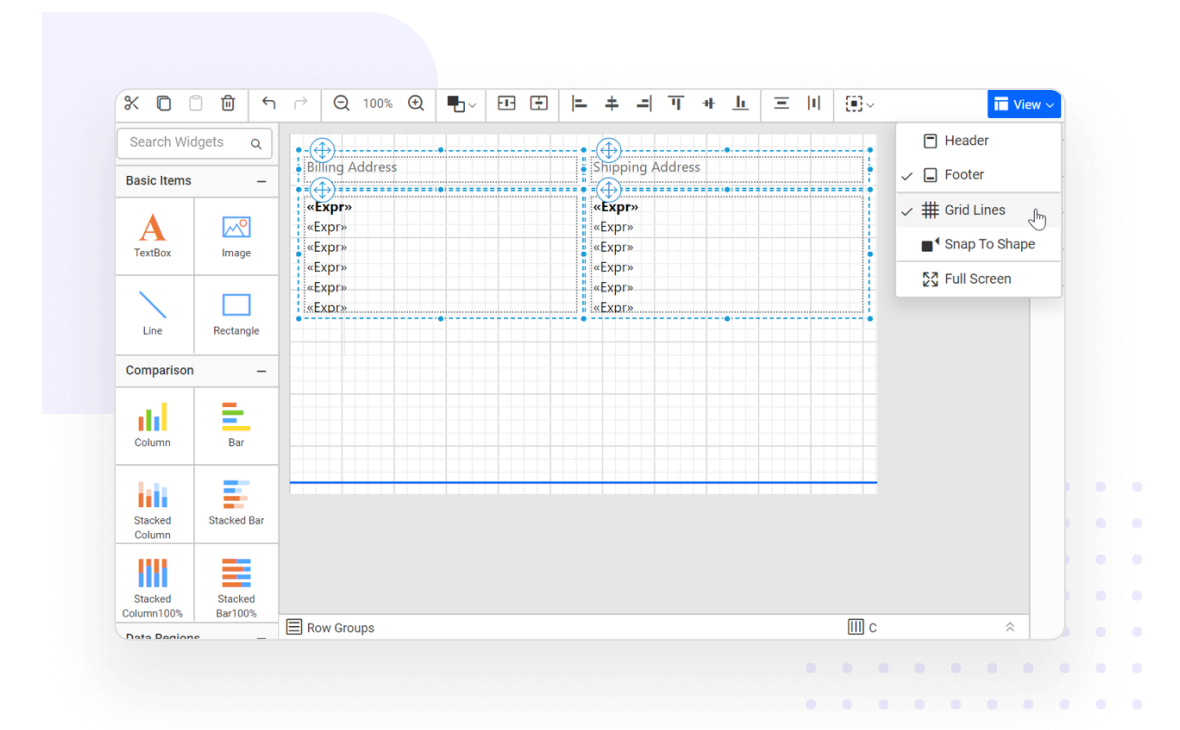1180x730 pixels.
Task: Open the bring-to-front order dropdown
Action: point(461,104)
